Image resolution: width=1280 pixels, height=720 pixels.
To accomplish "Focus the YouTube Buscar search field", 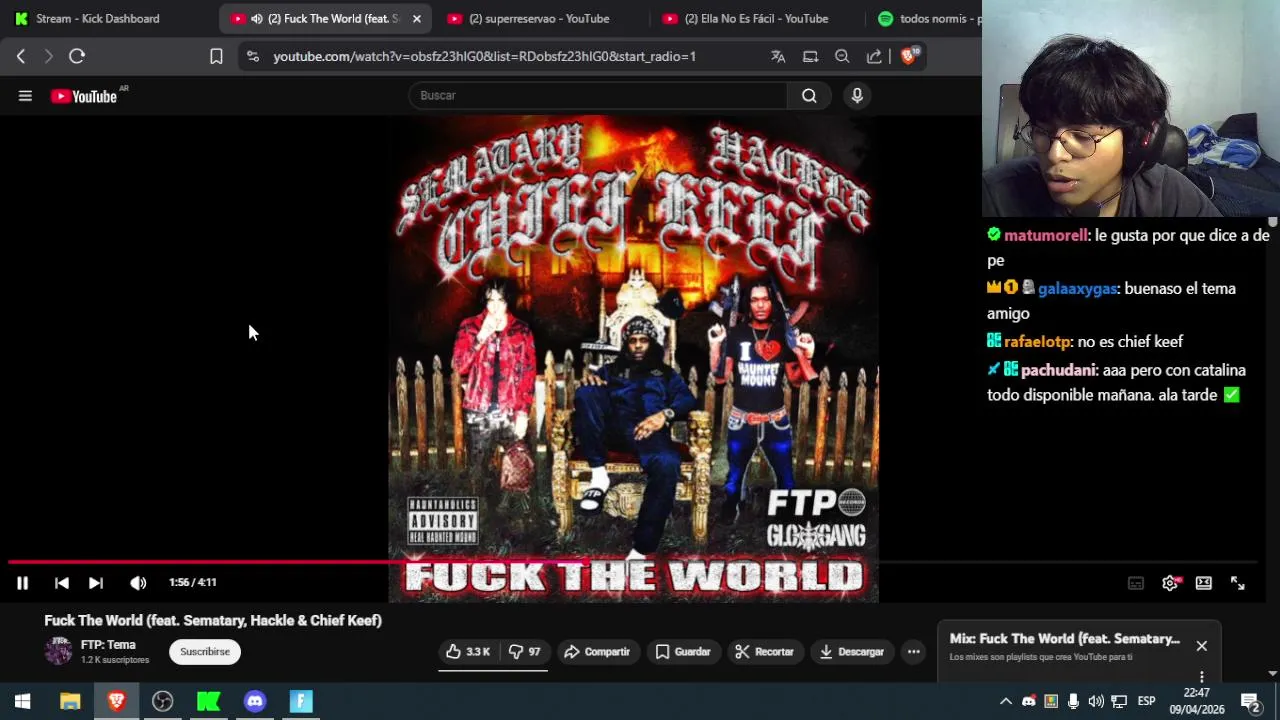I will tap(598, 95).
